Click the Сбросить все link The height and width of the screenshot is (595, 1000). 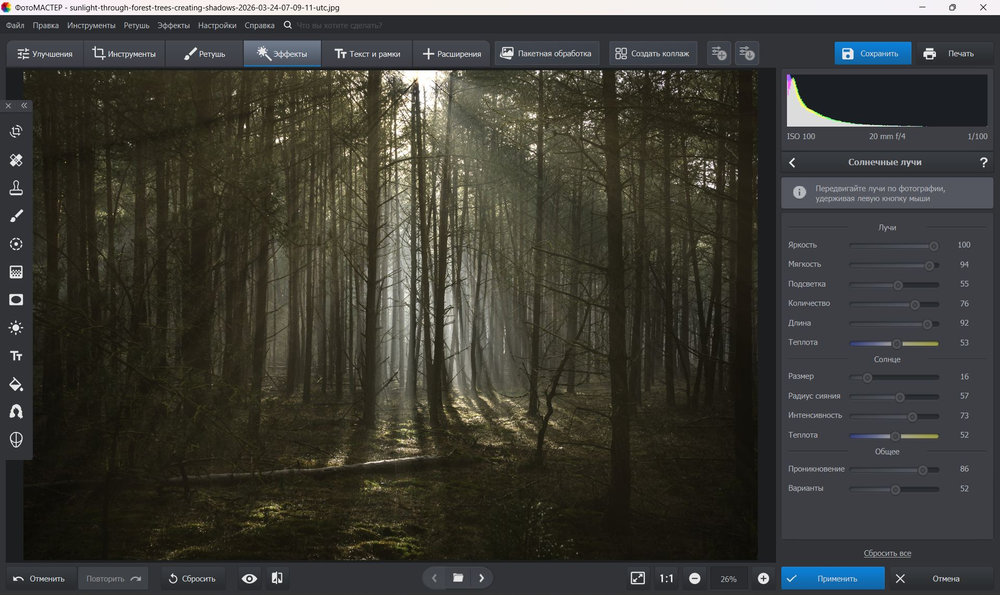[887, 554]
